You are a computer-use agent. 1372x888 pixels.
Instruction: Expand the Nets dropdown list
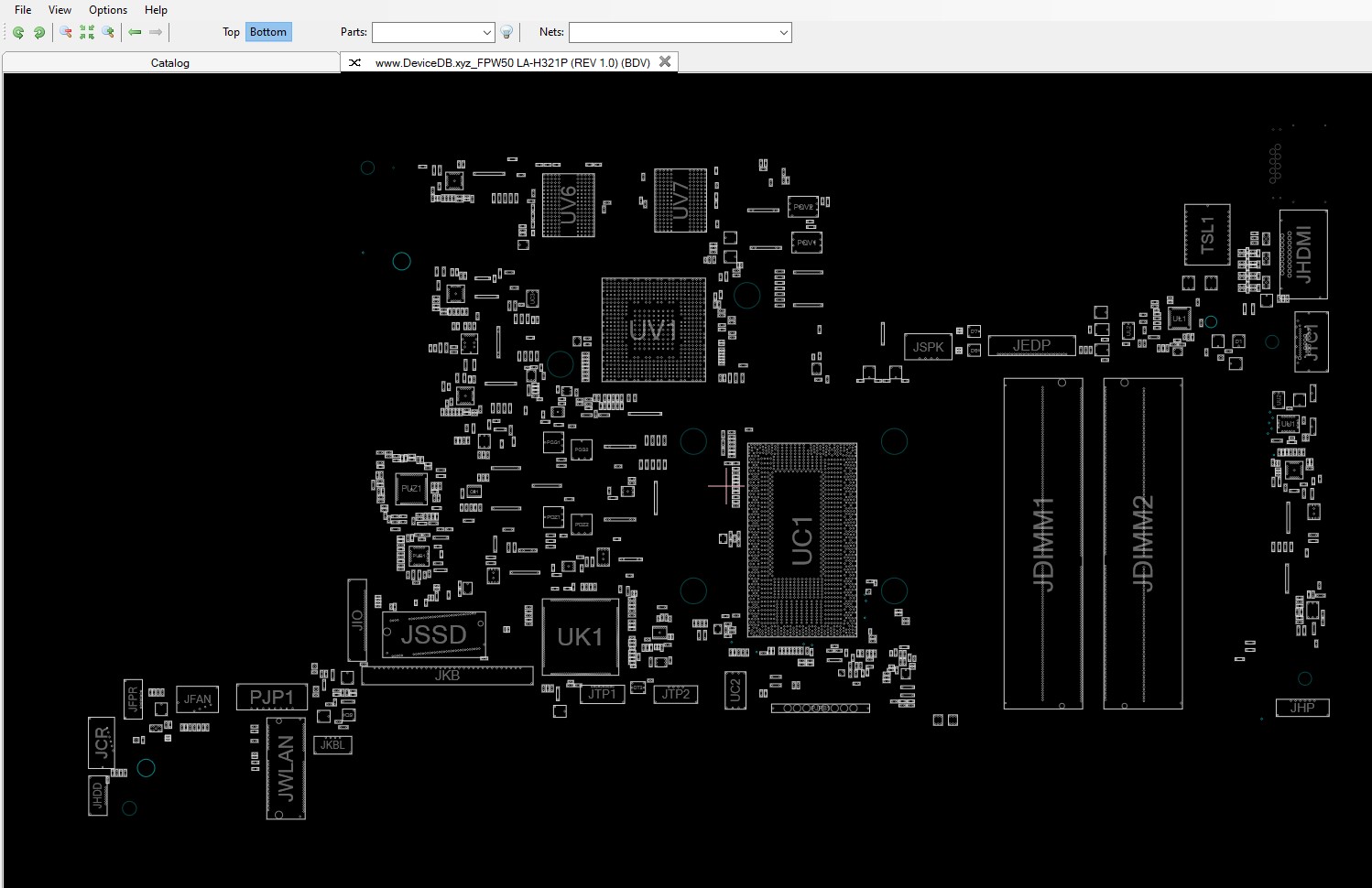pos(783,33)
